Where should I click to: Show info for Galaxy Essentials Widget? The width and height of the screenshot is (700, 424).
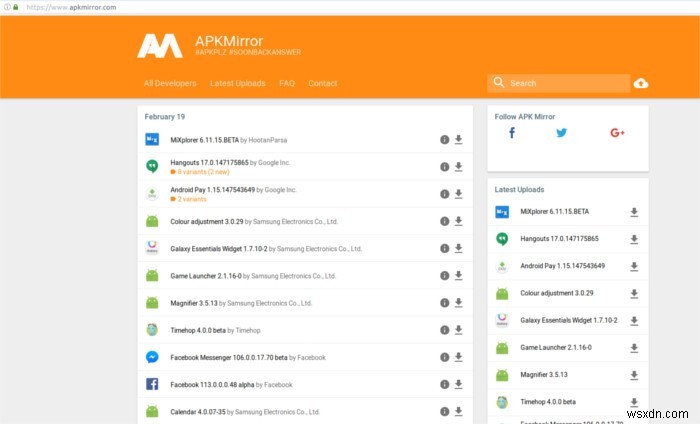(444, 249)
